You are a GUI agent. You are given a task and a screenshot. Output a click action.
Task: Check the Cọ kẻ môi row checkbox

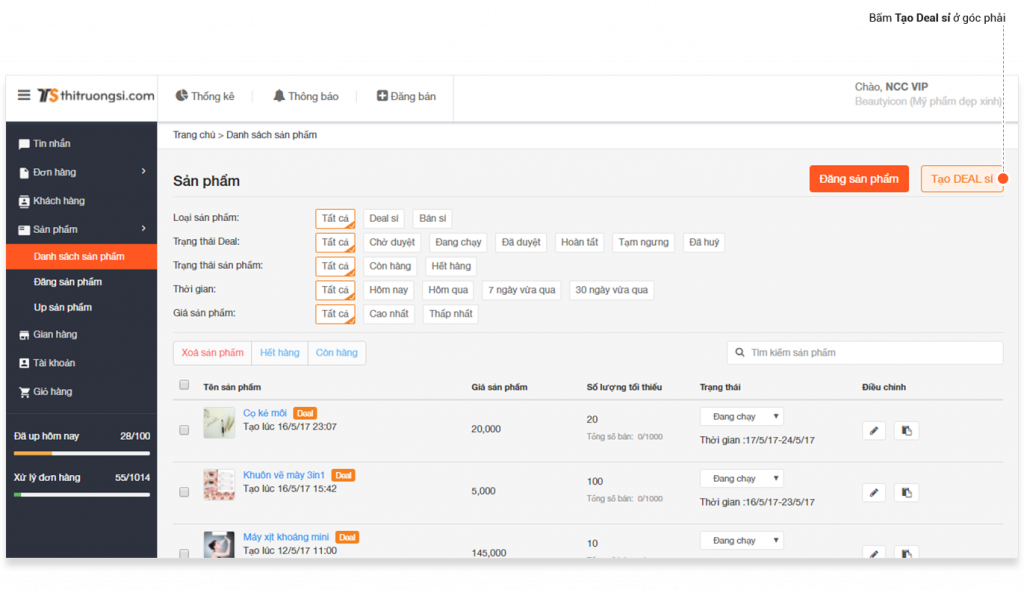coord(184,430)
